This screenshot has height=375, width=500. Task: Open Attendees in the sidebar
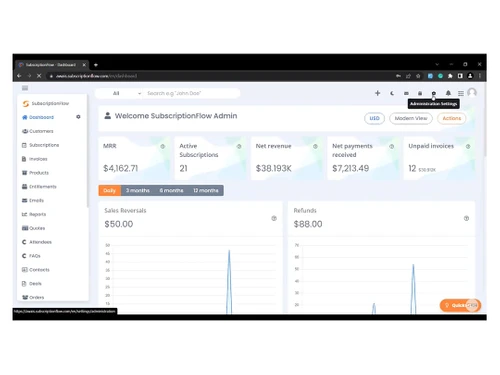click(37, 242)
